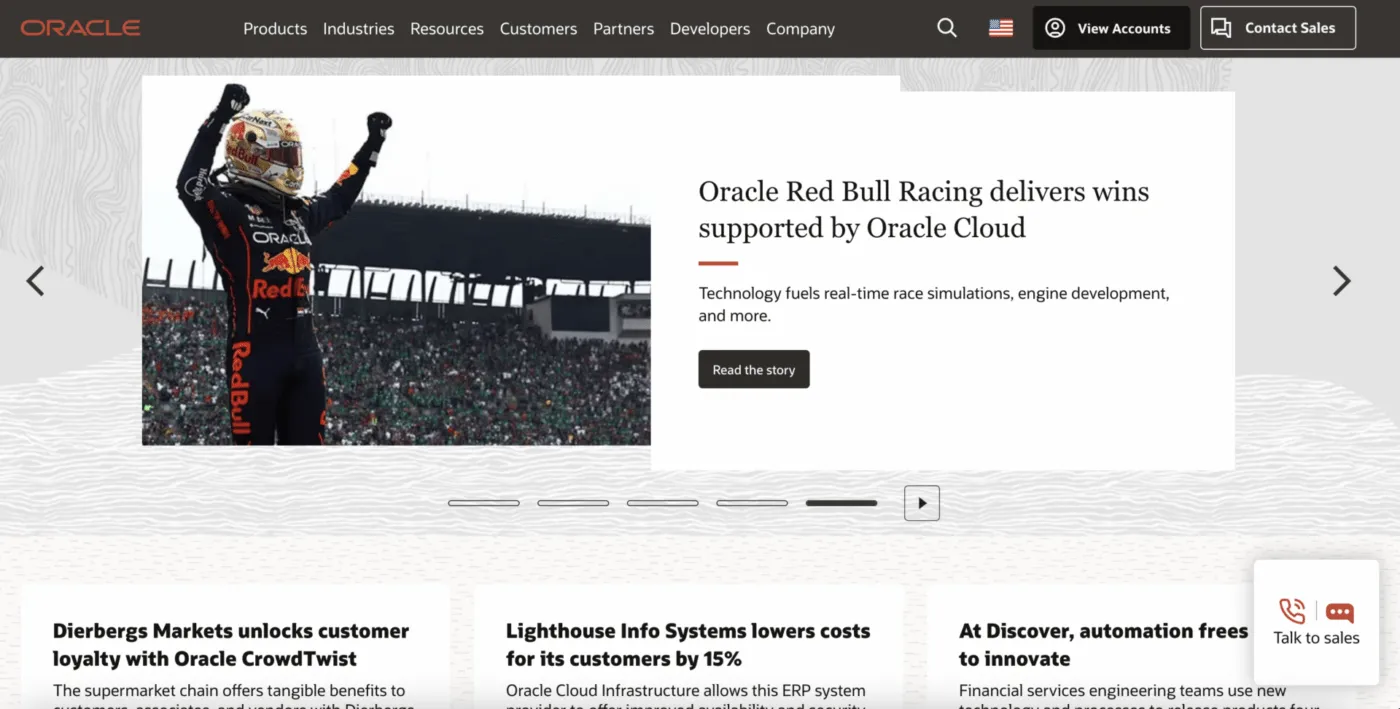Open chat via the speech bubble icon
The image size is (1400, 709).
(x=1339, y=610)
